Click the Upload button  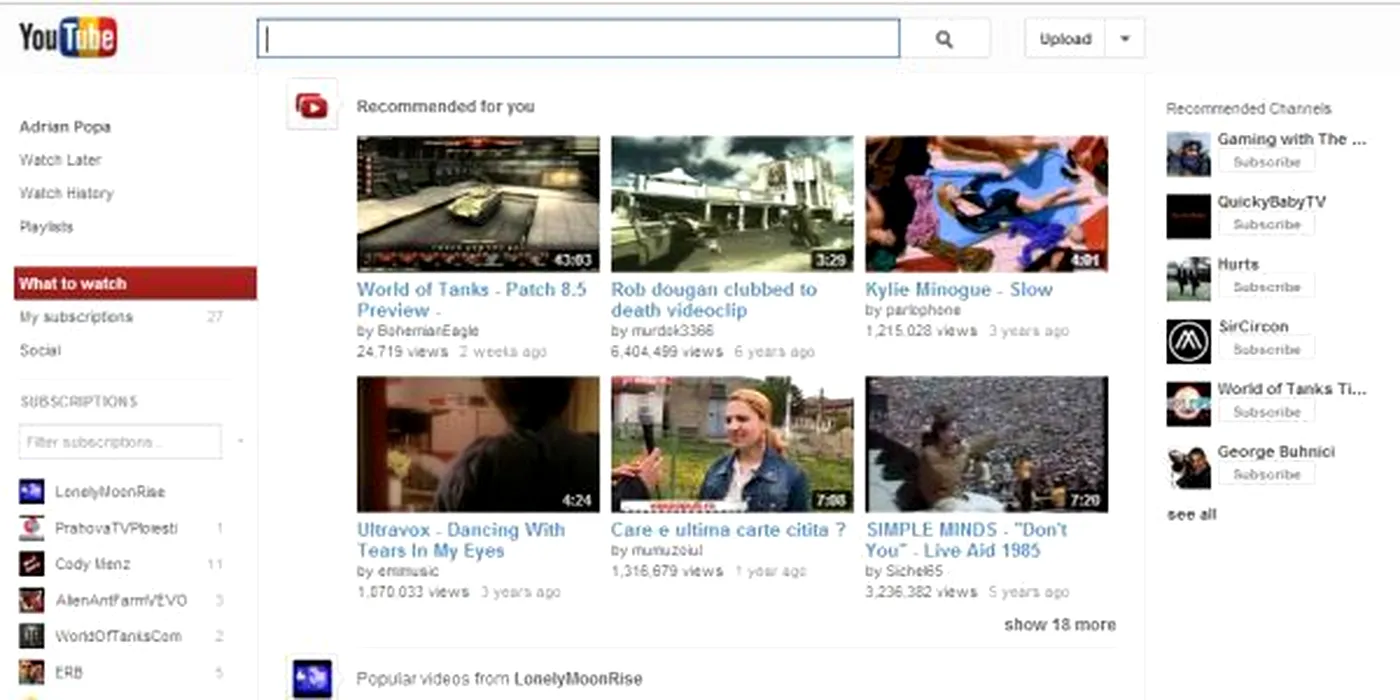1064,39
